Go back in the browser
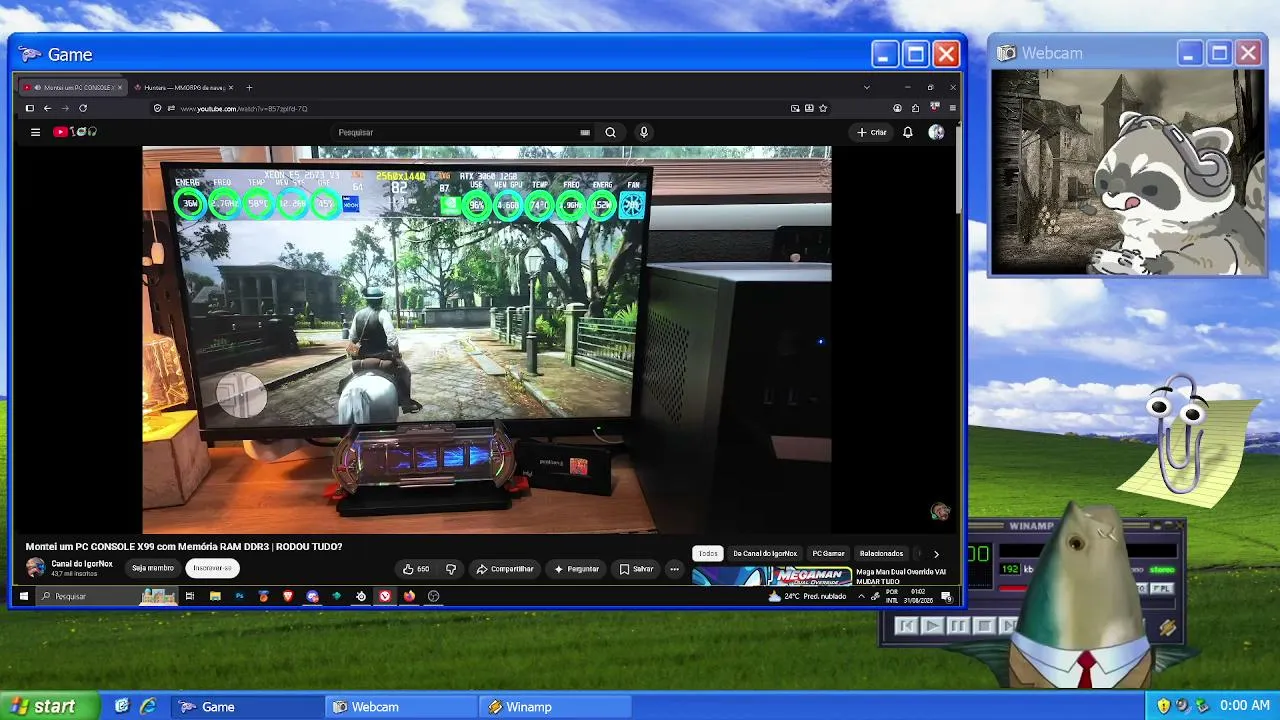This screenshot has height=720, width=1280. [47, 108]
